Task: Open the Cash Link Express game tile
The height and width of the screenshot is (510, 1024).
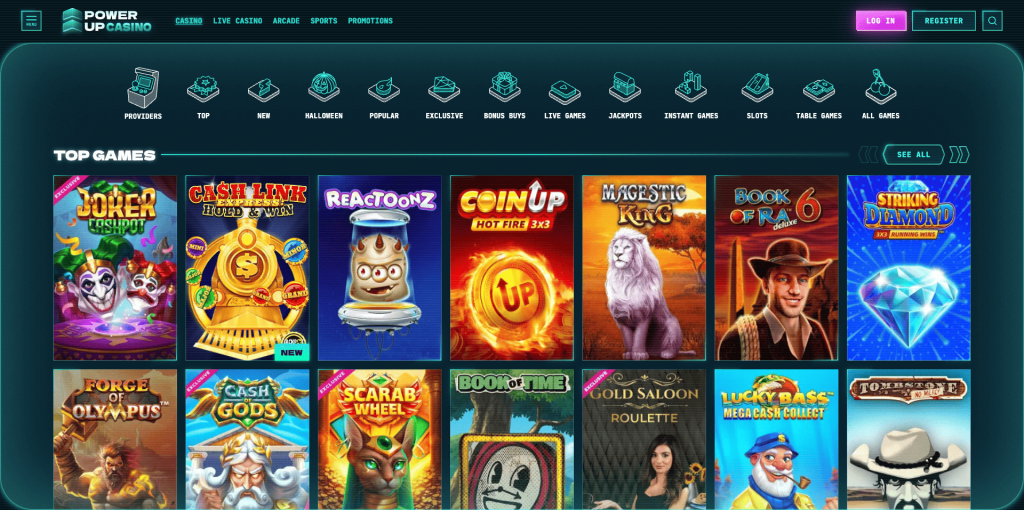Action: click(x=248, y=268)
